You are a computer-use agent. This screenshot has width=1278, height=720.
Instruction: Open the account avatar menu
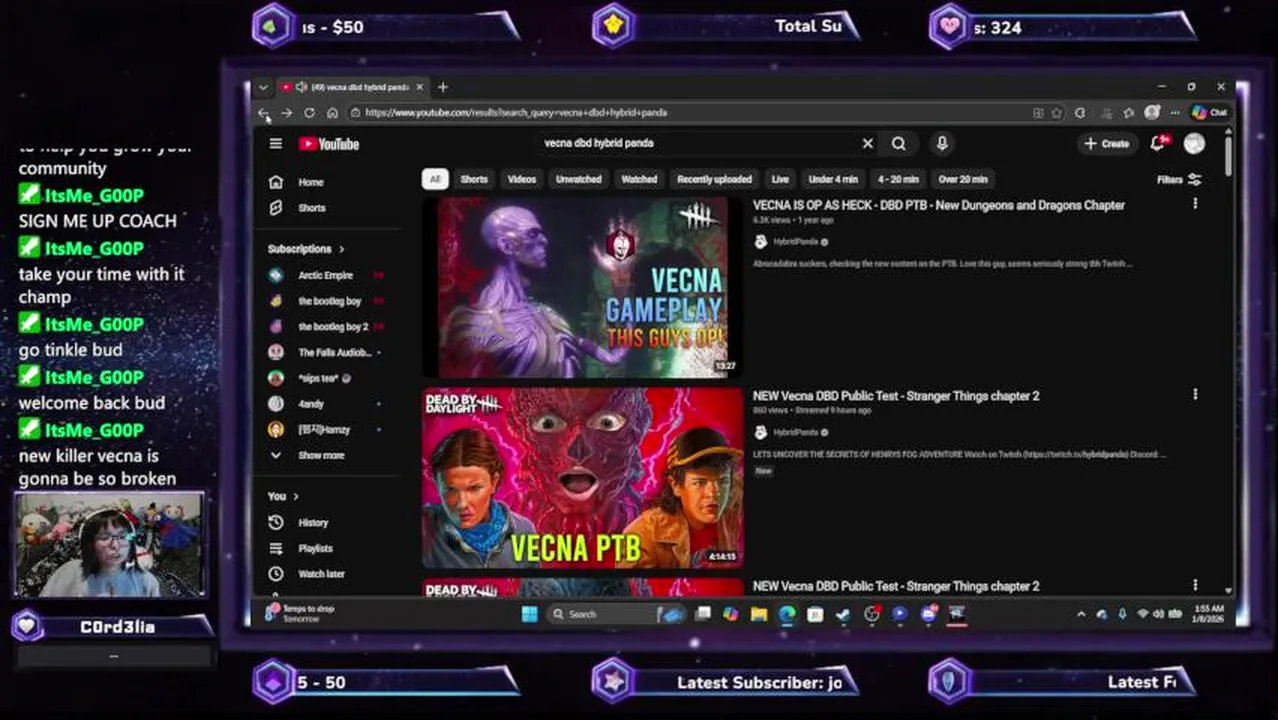(x=1194, y=144)
